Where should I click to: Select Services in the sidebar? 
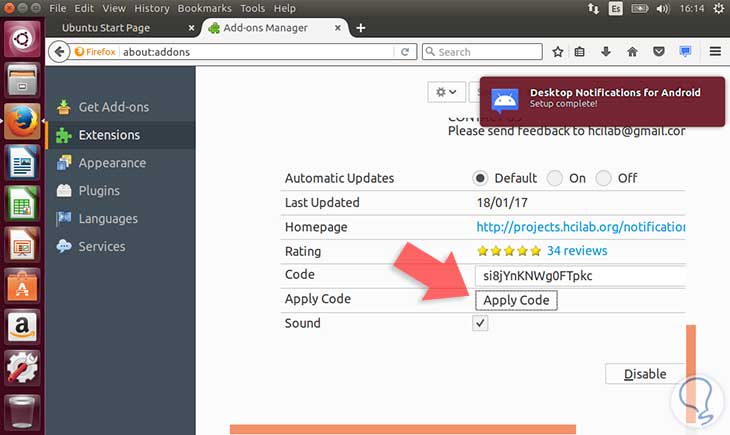(121, 246)
